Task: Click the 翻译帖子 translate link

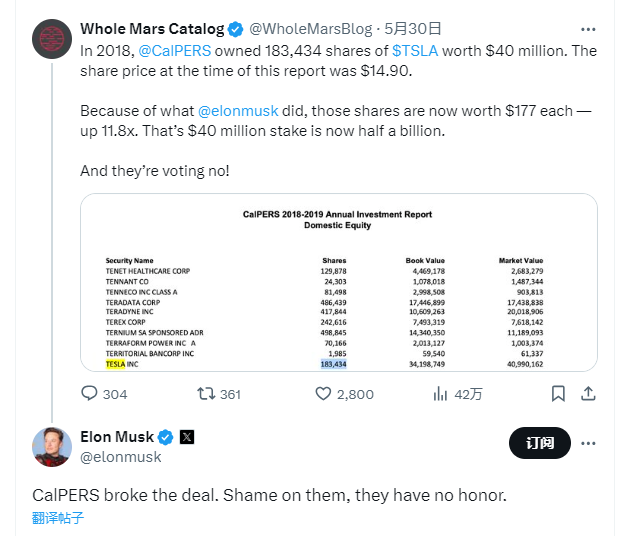Action: click(x=57, y=518)
